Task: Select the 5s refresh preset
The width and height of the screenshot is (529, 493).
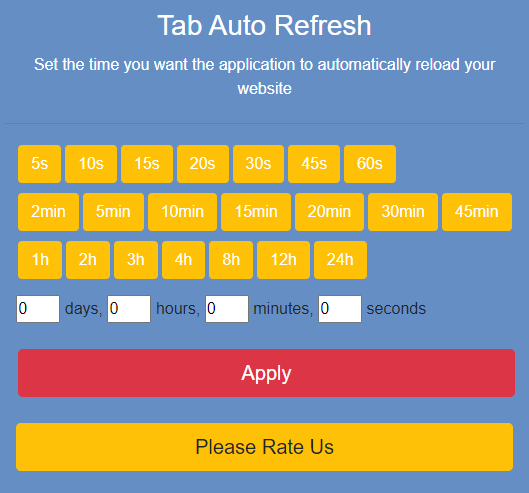Action: (39, 164)
